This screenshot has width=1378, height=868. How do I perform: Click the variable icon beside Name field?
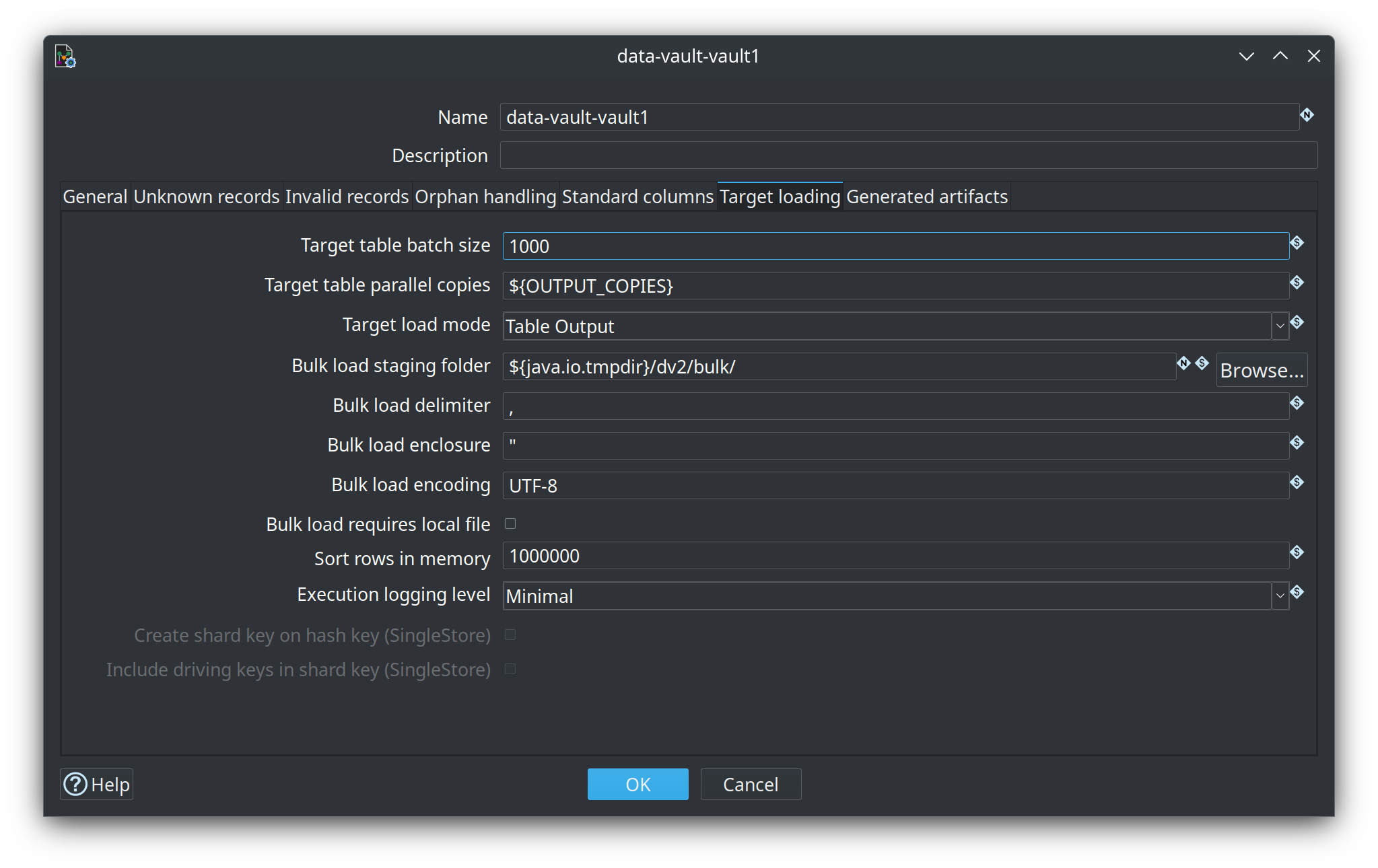tap(1307, 115)
